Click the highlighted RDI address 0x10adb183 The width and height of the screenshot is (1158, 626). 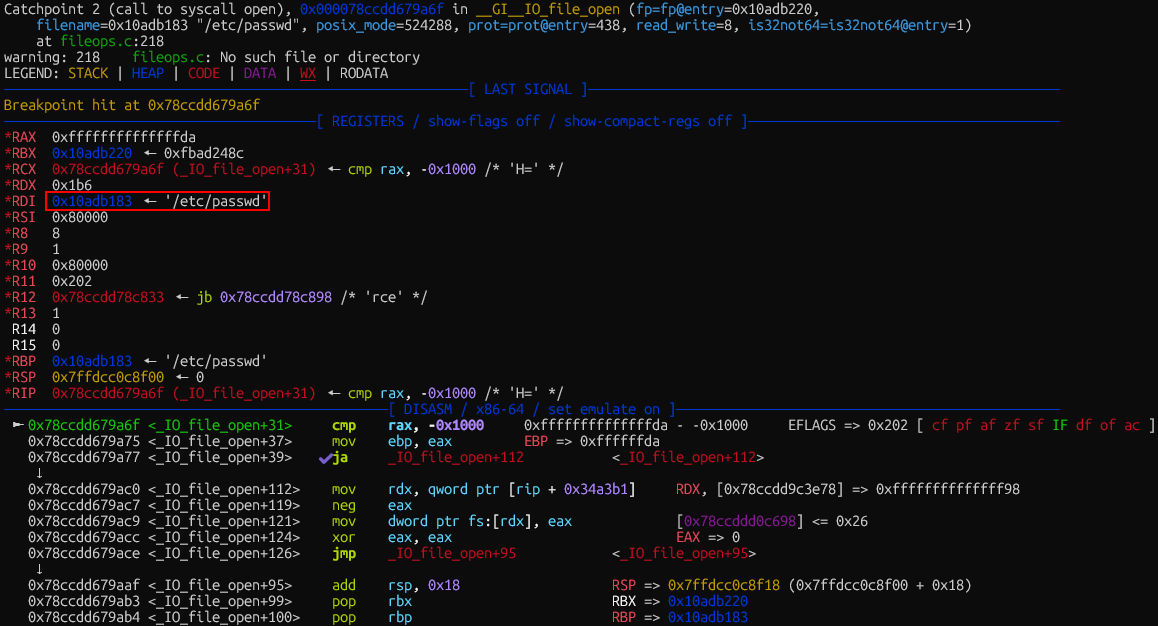(92, 201)
